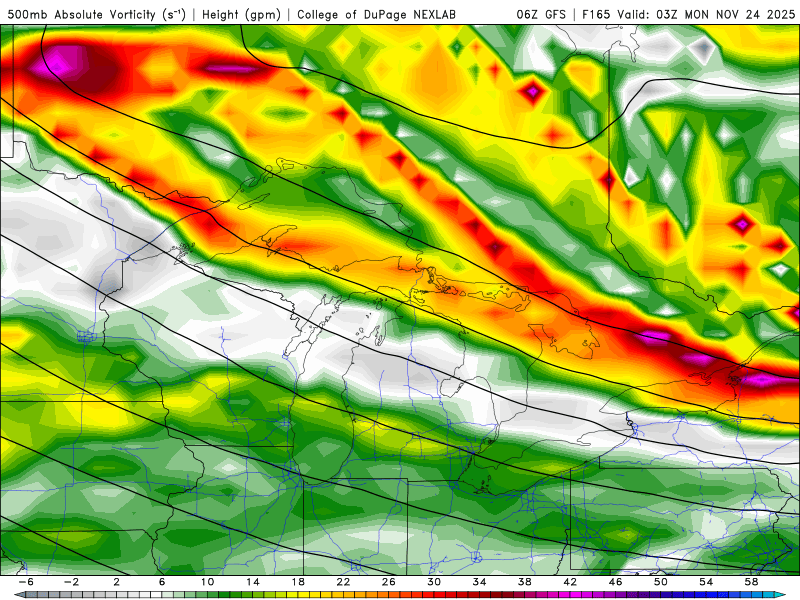This screenshot has width=800, height=600.
Task: Click the '06Z GFS' model run label
Action: (x=541, y=15)
